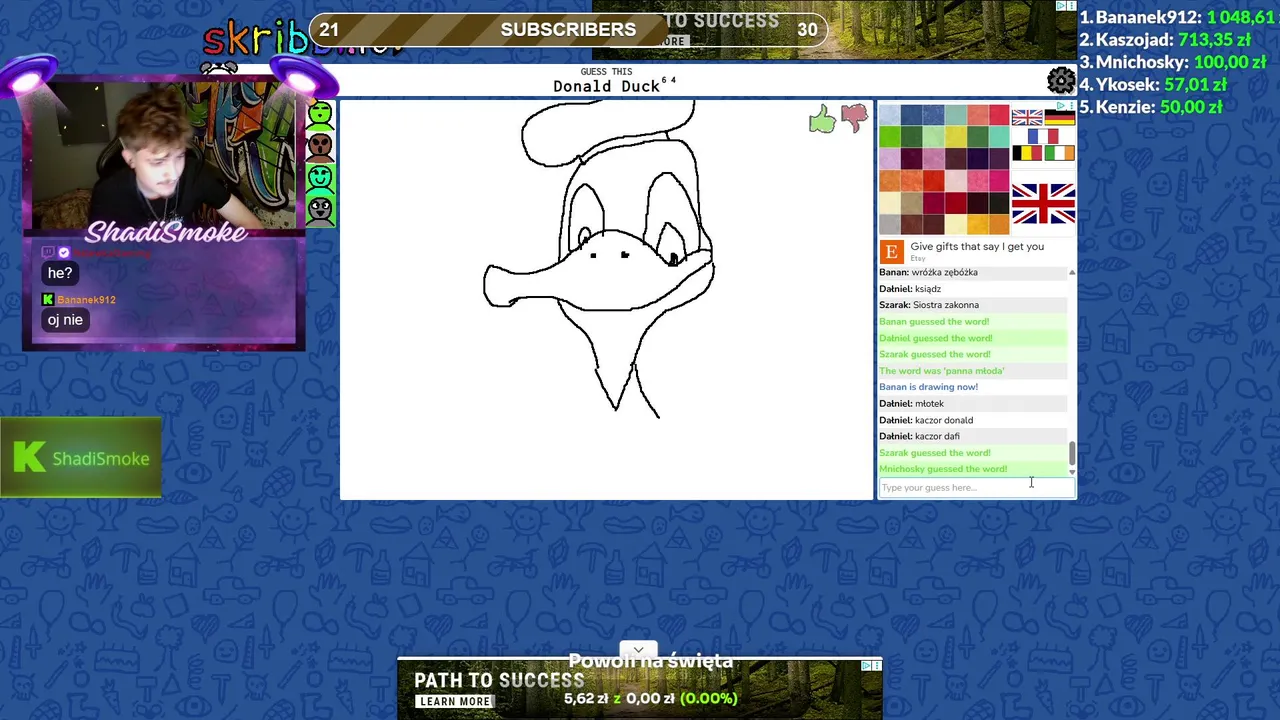Image resolution: width=1280 pixels, height=720 pixels.
Task: Click the French flag in ad
Action: 1043,136
